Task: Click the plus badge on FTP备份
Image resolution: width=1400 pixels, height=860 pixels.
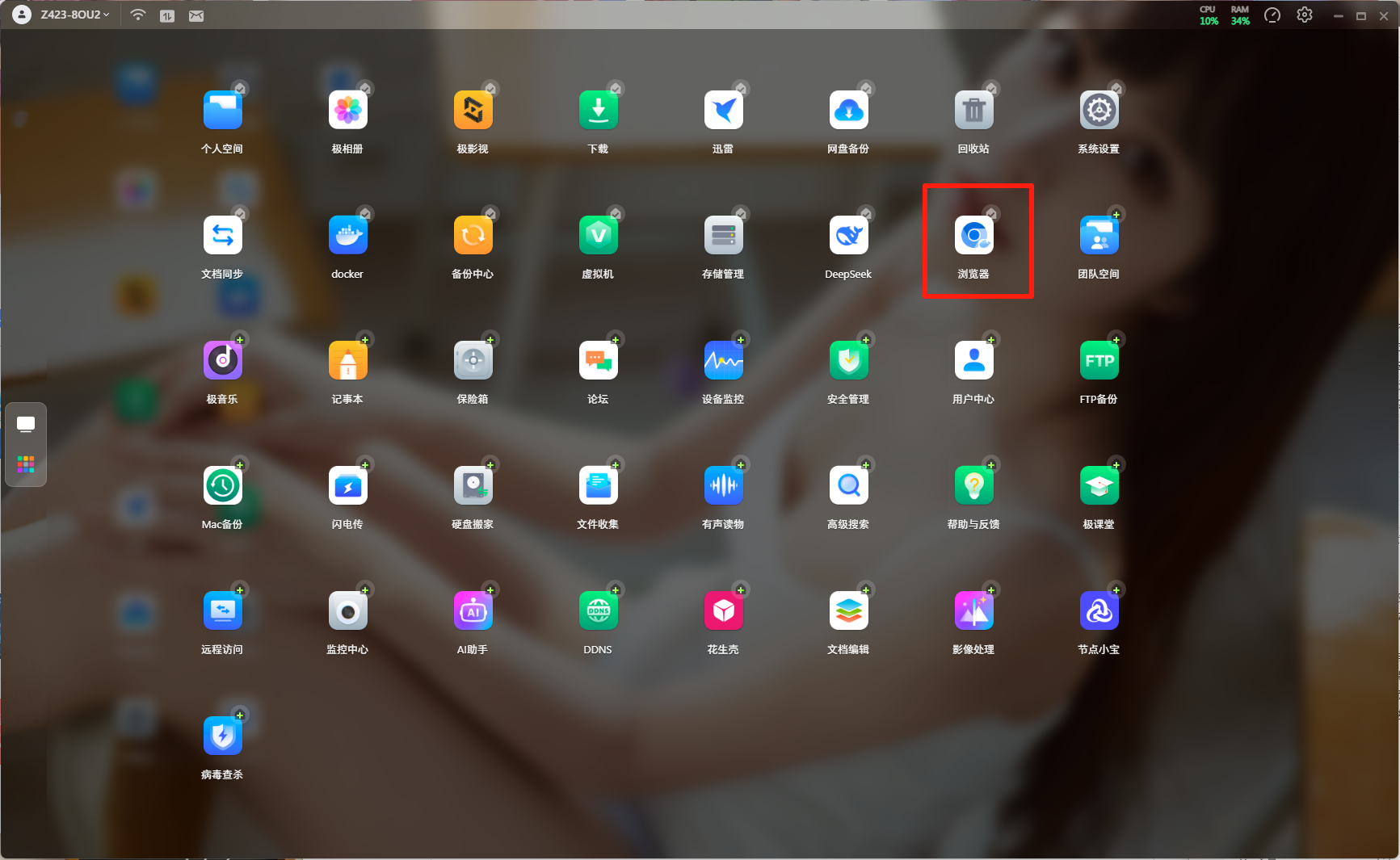Action: tap(1116, 339)
